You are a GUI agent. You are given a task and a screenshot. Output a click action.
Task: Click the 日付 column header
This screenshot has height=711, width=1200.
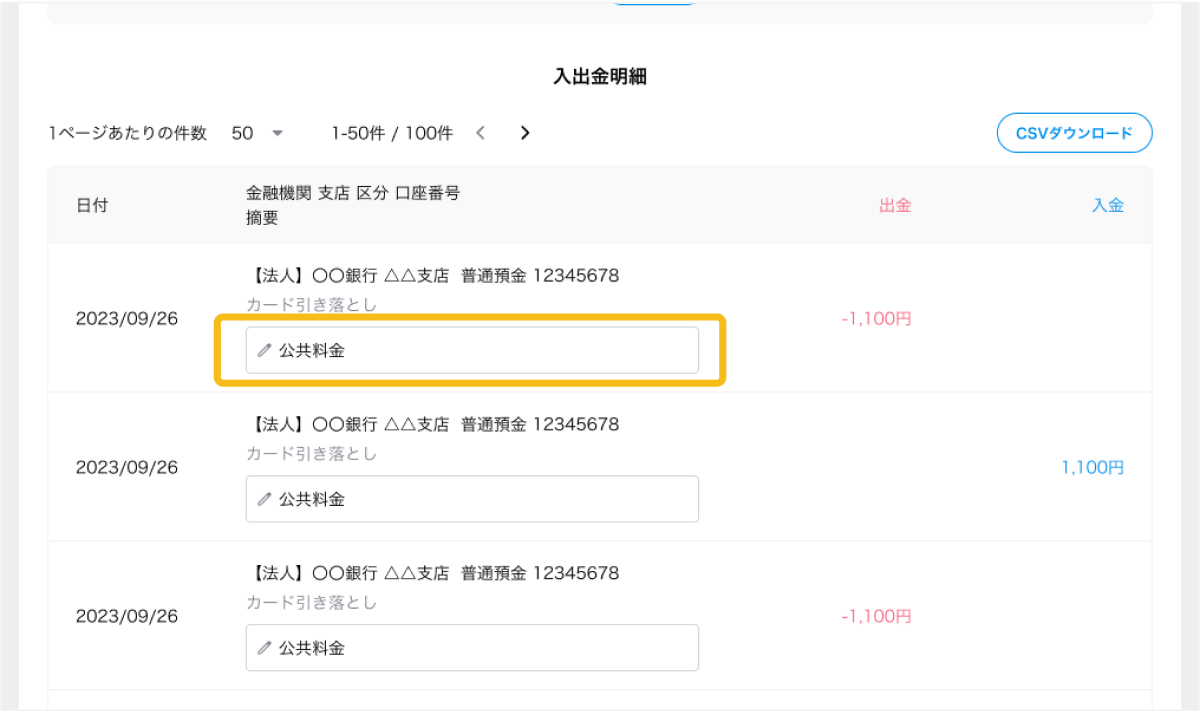point(92,206)
